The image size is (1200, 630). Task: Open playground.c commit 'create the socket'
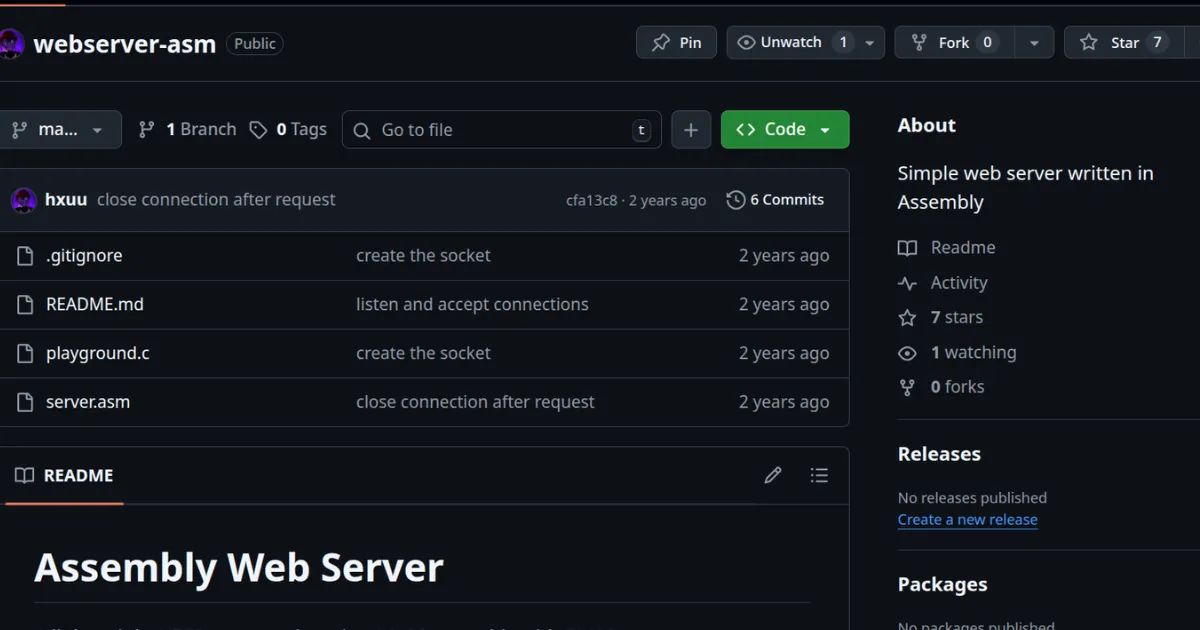tap(423, 353)
